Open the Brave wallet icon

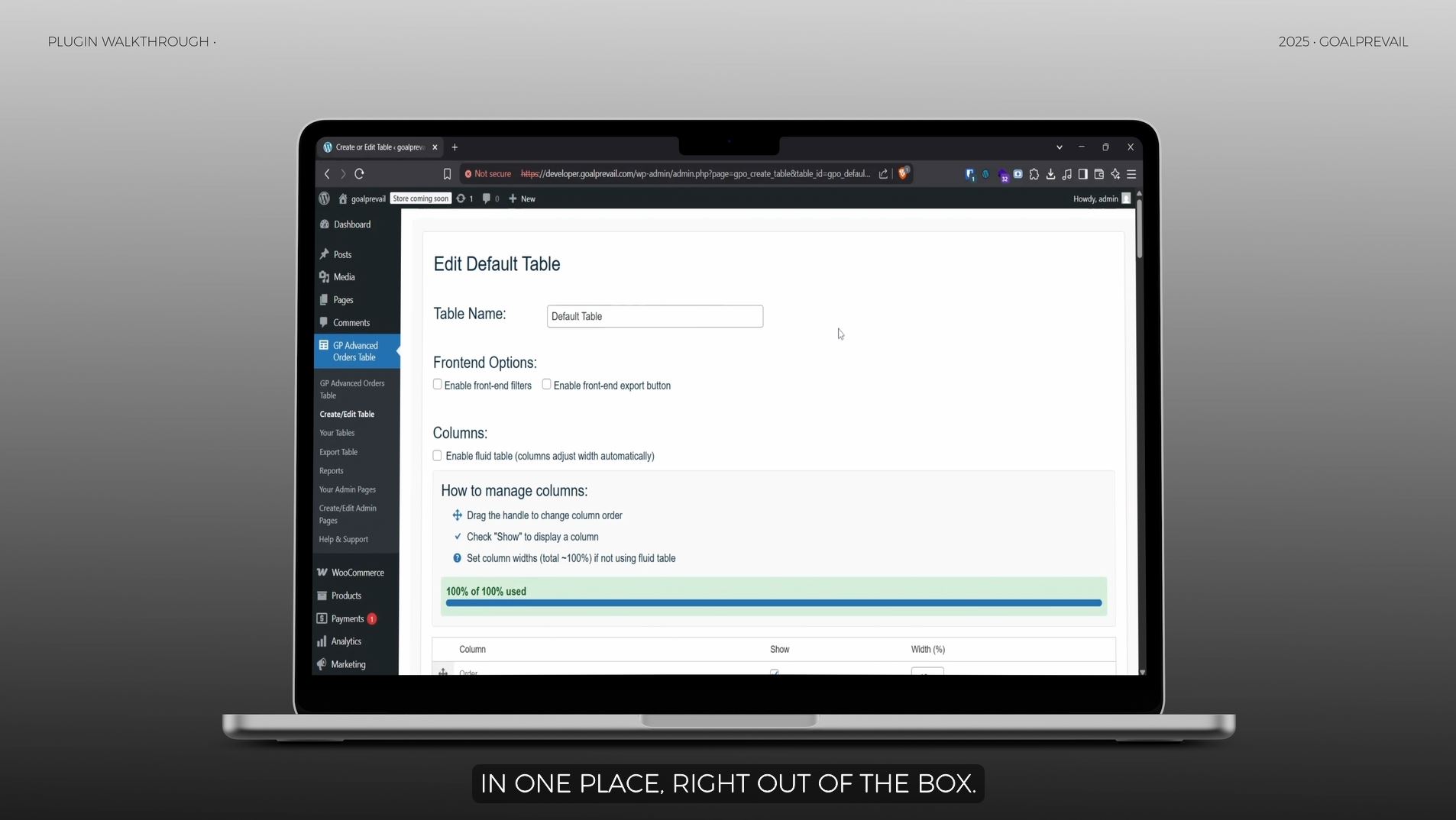[1099, 174]
